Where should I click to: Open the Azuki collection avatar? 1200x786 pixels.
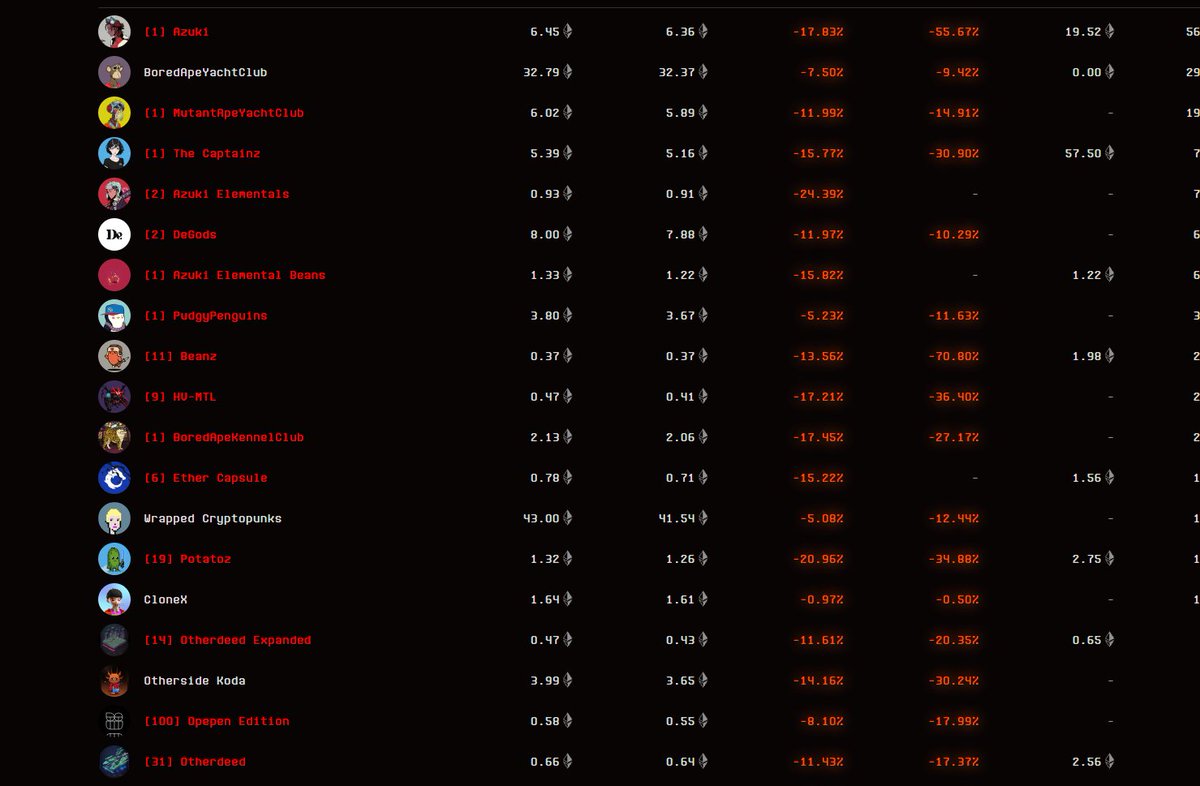tap(114, 32)
